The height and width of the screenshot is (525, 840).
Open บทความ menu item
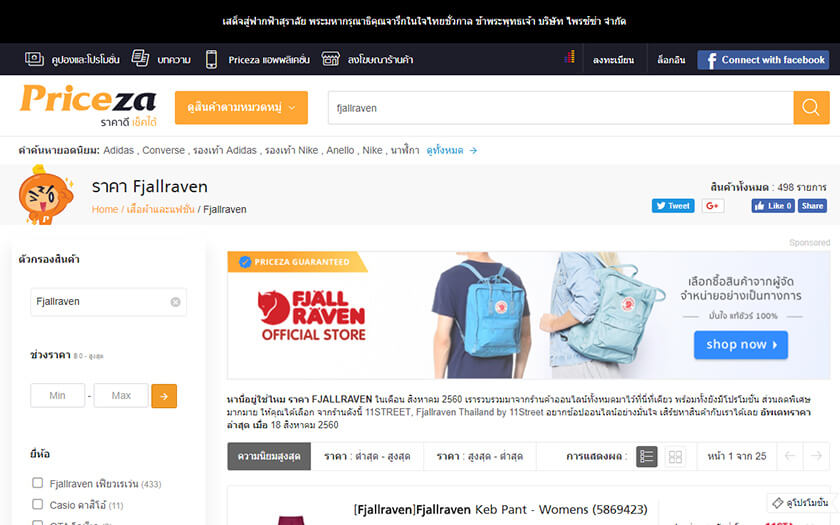(174, 59)
